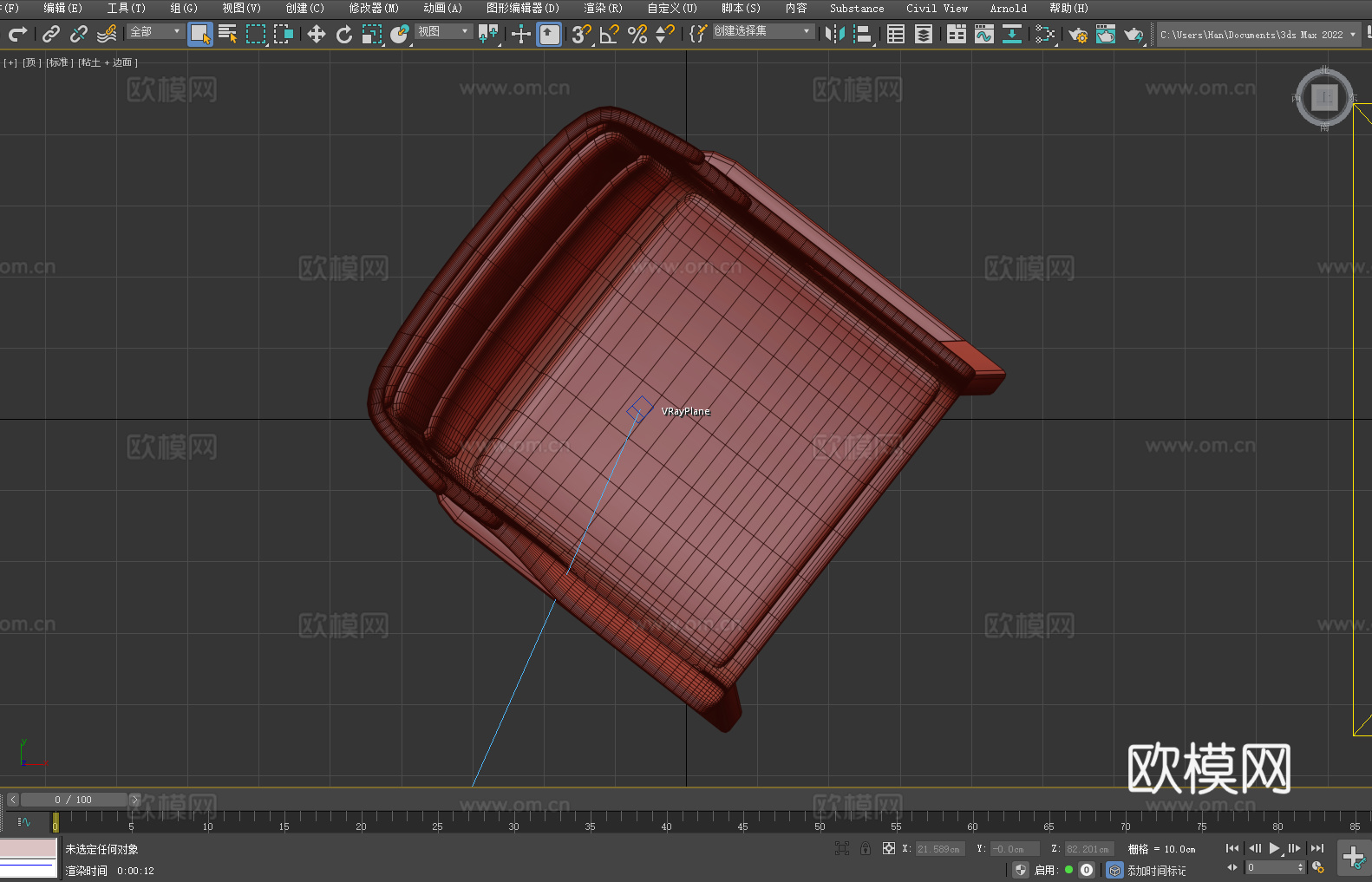Screen dimensions: 1372x882
Task: Toggle Spinner Snap
Action: (x=665, y=34)
